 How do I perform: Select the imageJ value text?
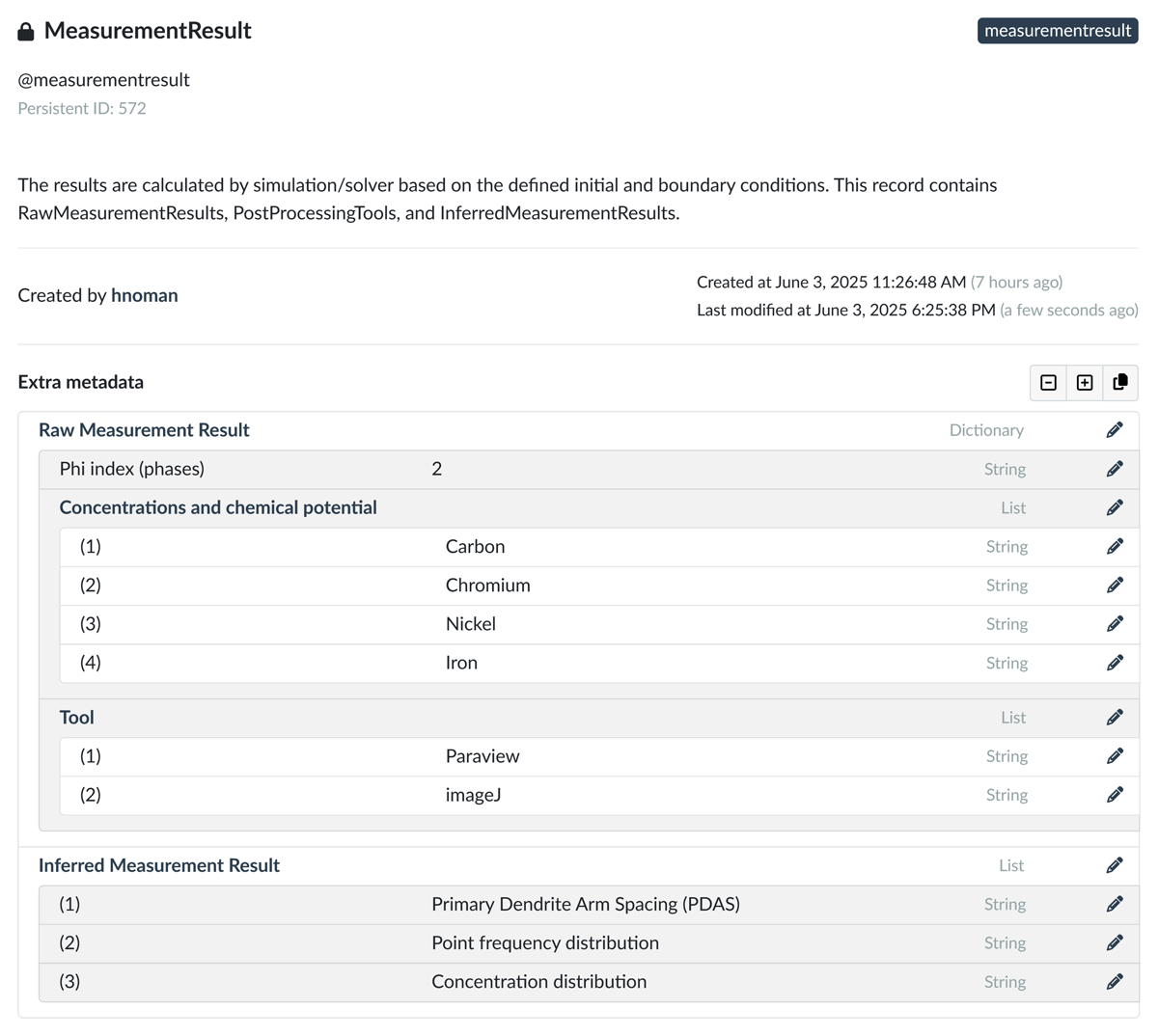473,795
